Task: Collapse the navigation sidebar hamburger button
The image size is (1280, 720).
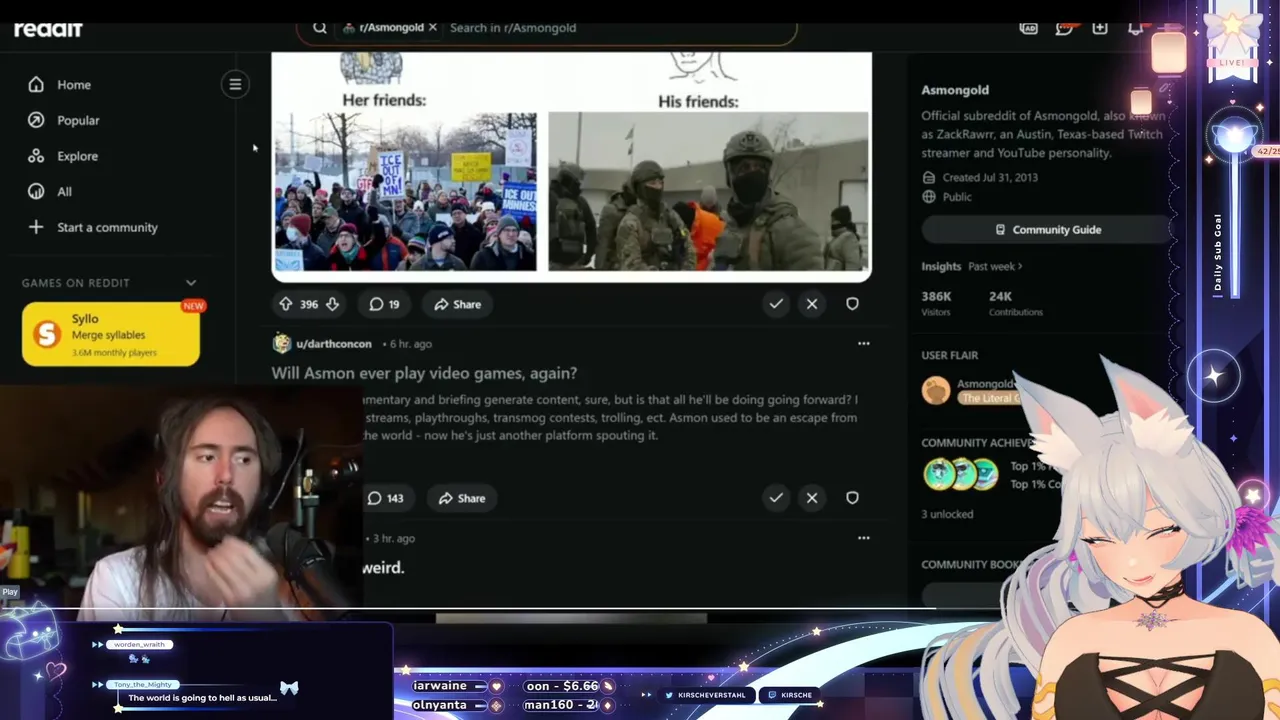Action: click(235, 84)
